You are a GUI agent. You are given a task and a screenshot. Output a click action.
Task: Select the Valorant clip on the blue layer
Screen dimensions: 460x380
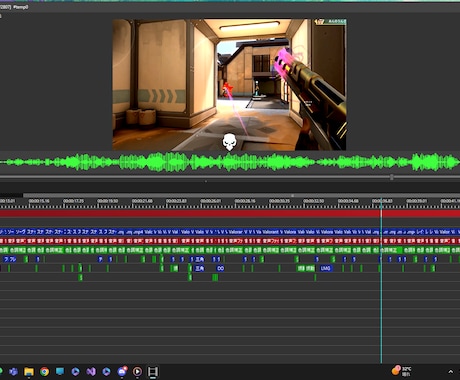click(270, 231)
